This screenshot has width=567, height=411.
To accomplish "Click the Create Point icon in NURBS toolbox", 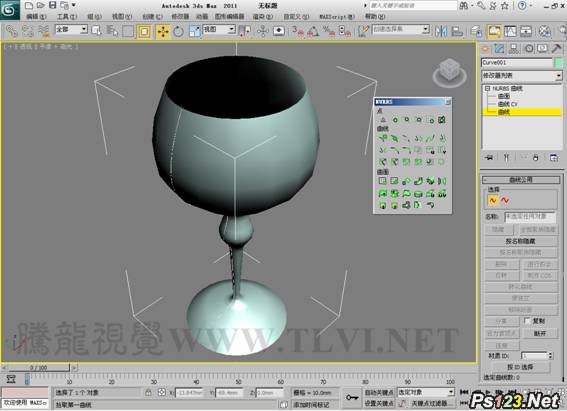I will coord(383,120).
